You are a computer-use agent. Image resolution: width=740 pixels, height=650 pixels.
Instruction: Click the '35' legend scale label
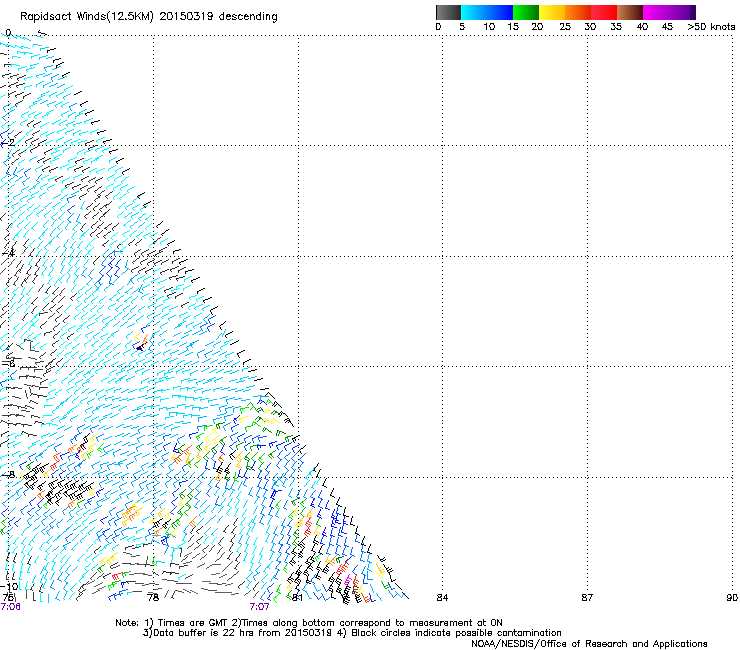click(616, 27)
